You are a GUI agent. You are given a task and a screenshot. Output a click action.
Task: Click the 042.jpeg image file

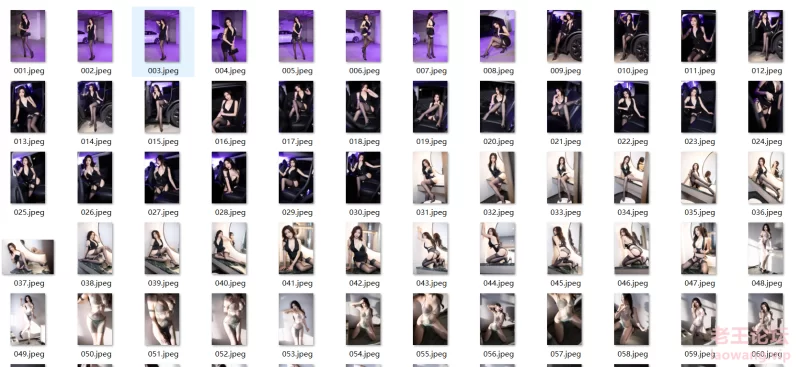coord(363,248)
